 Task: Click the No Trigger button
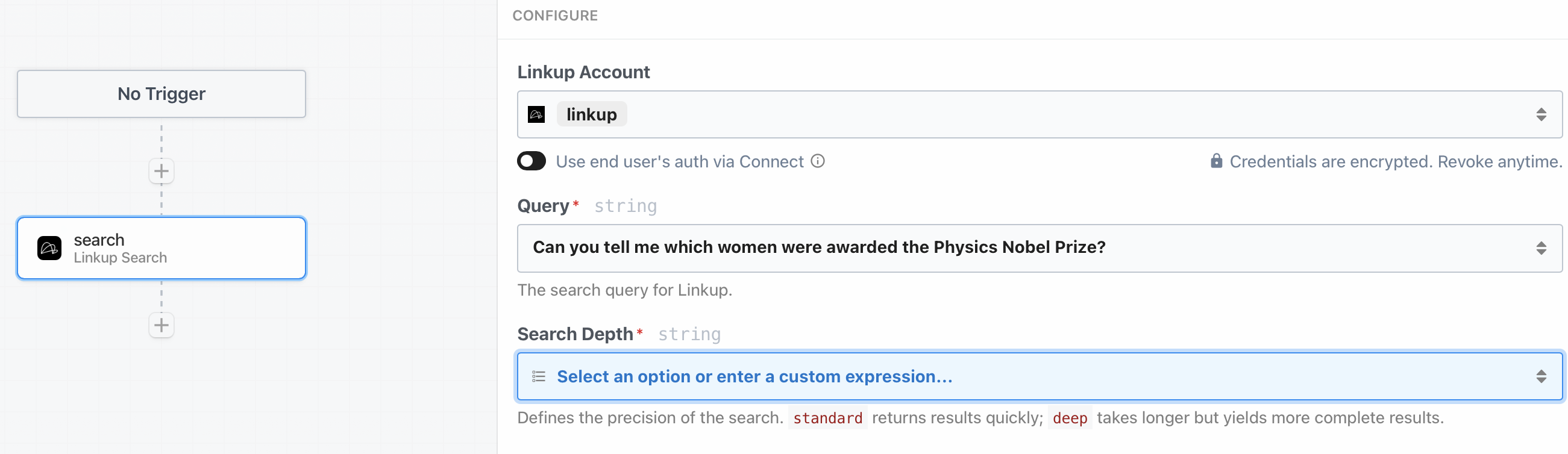162,94
